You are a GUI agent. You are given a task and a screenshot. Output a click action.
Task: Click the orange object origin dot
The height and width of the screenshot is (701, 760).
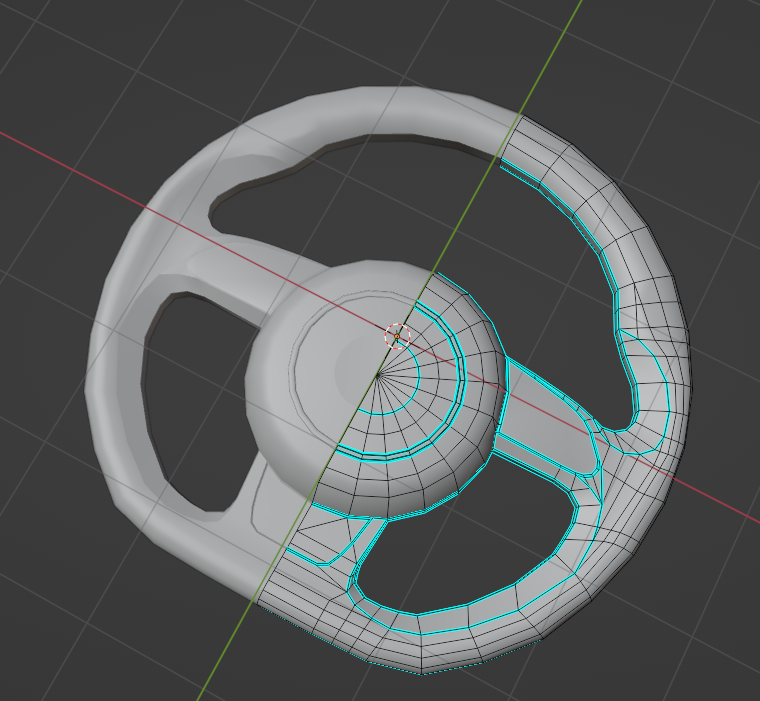click(x=397, y=336)
